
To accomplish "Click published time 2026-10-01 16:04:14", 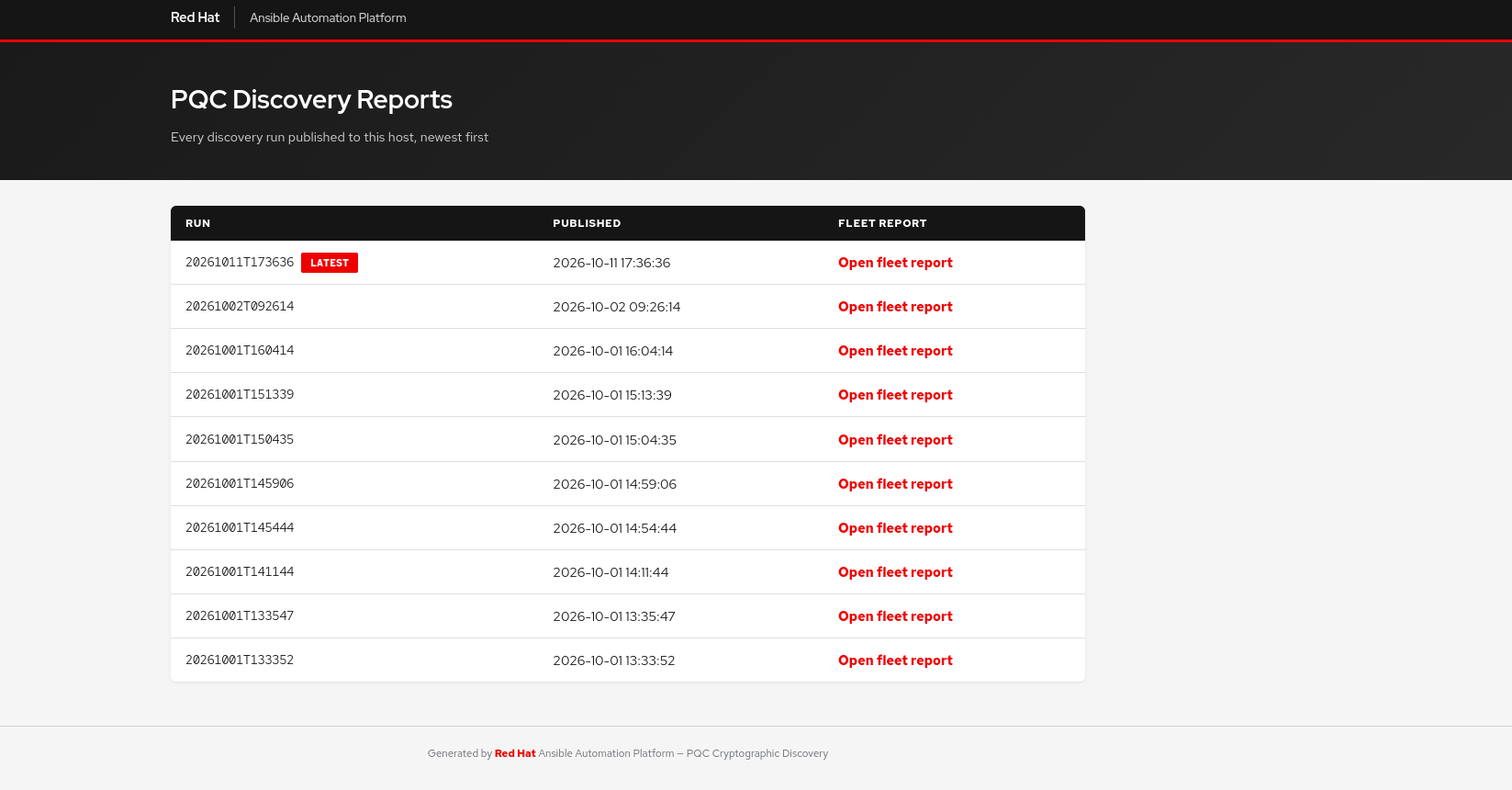I will pos(613,351).
